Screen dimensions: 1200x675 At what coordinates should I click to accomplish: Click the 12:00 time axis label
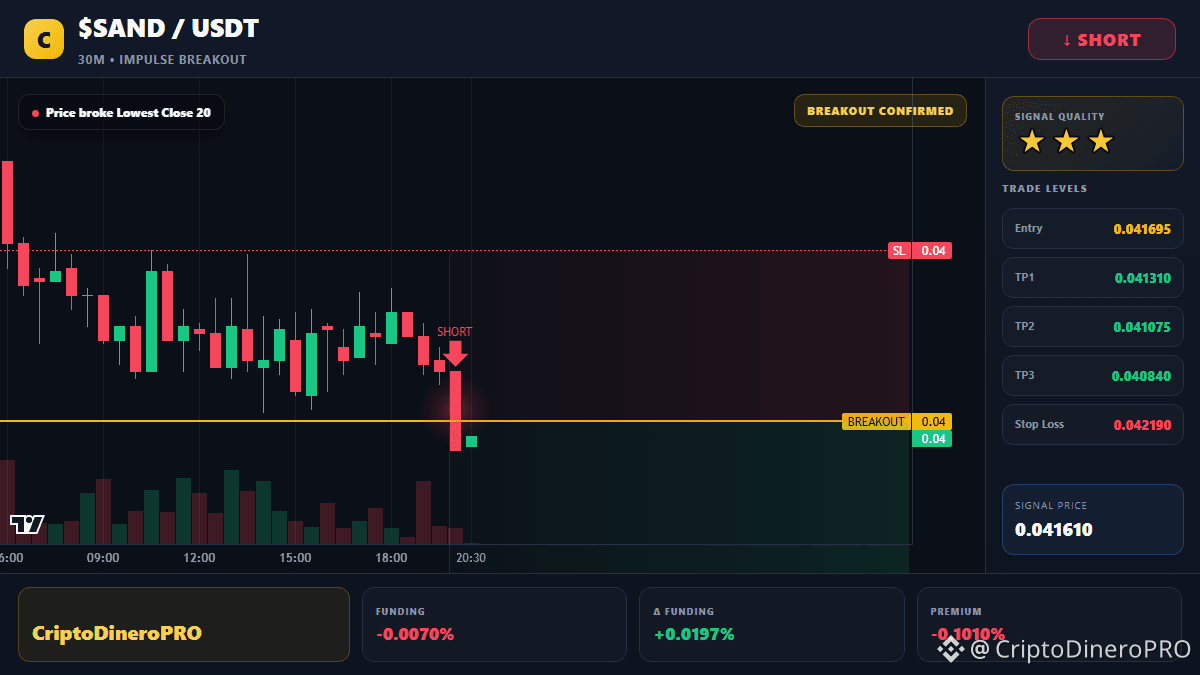point(199,558)
